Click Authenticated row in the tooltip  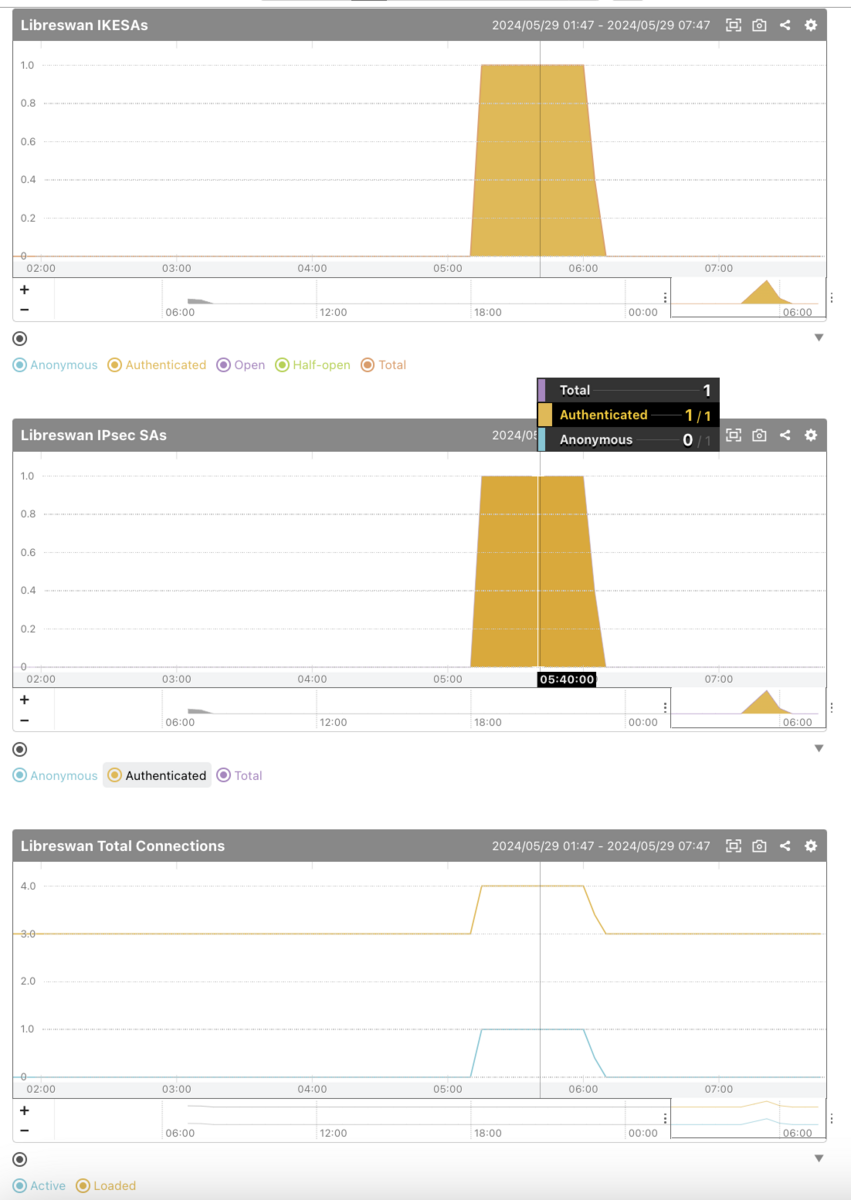coord(628,415)
